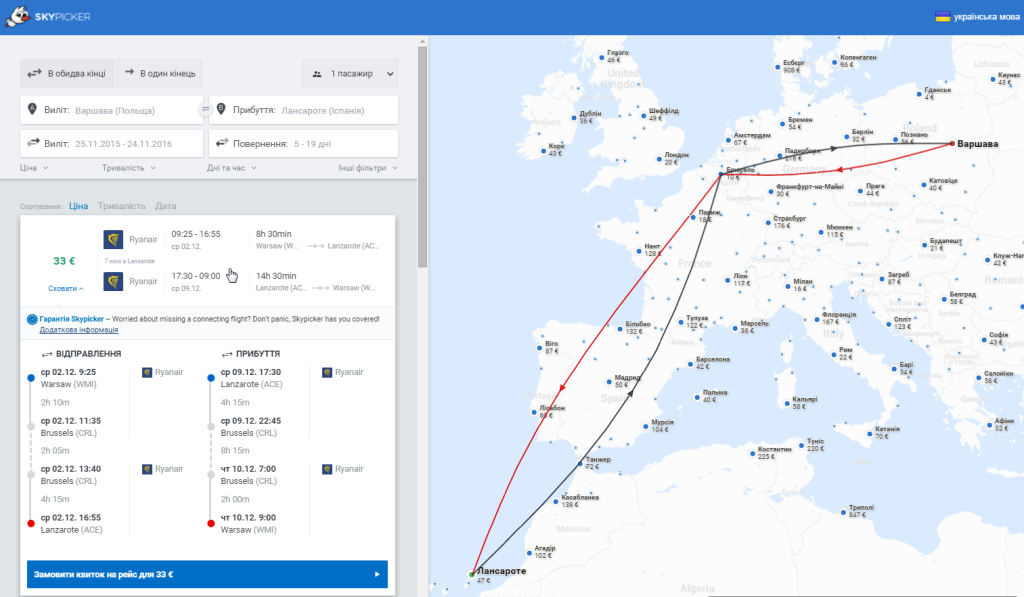
Task: Click the Копенгаген city dot on map
Action: coord(835,63)
